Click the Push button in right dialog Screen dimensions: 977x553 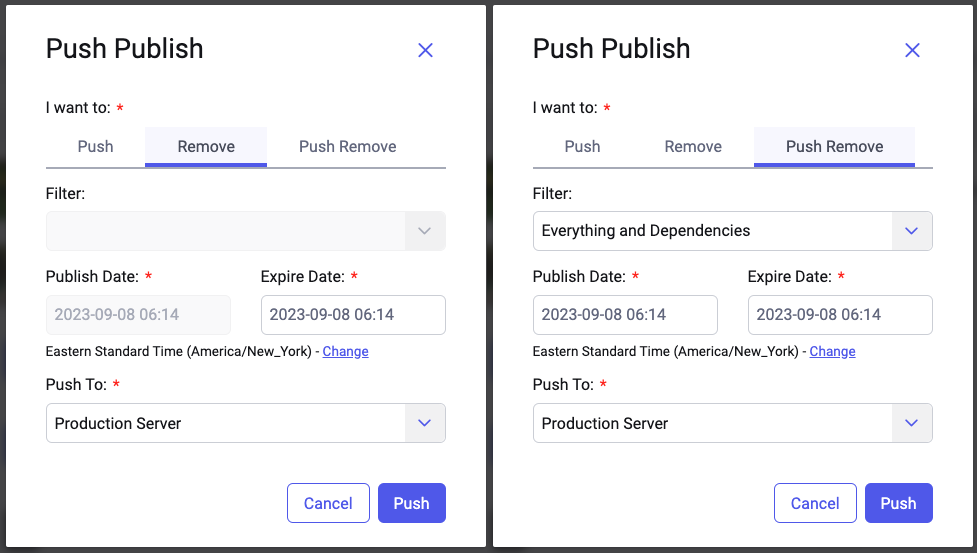tap(898, 503)
